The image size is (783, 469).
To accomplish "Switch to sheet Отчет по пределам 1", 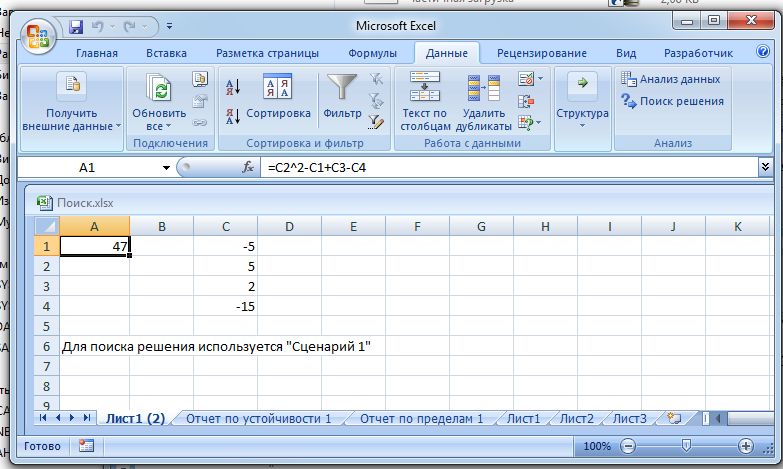I will [421, 419].
